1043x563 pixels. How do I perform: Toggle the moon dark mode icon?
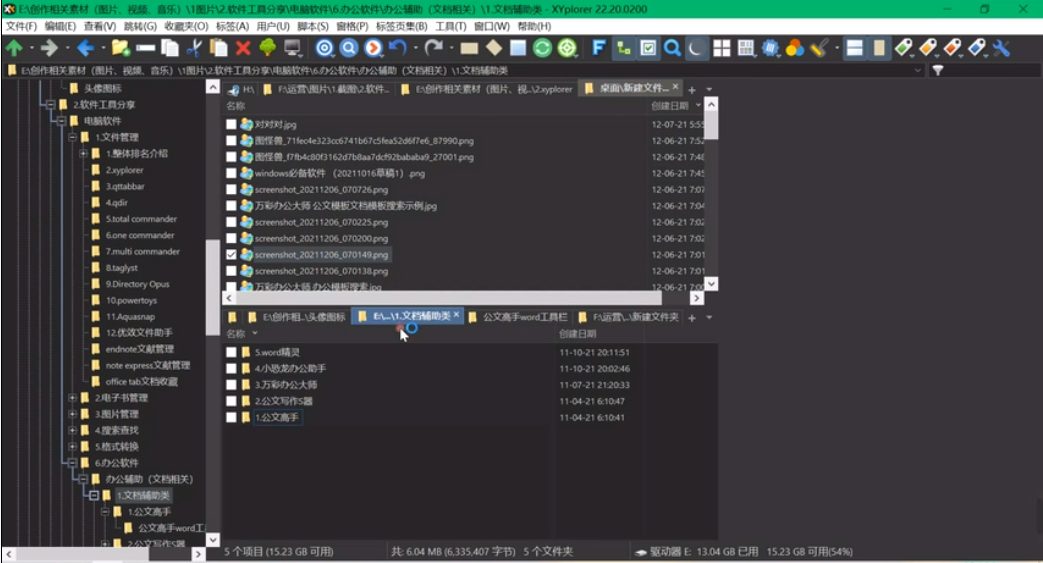point(696,48)
